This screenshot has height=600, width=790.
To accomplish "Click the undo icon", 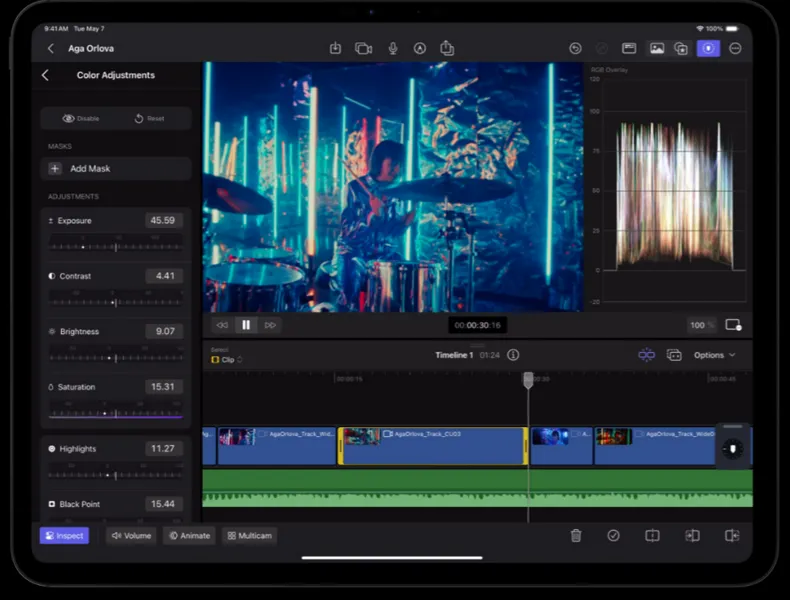I will pos(575,48).
